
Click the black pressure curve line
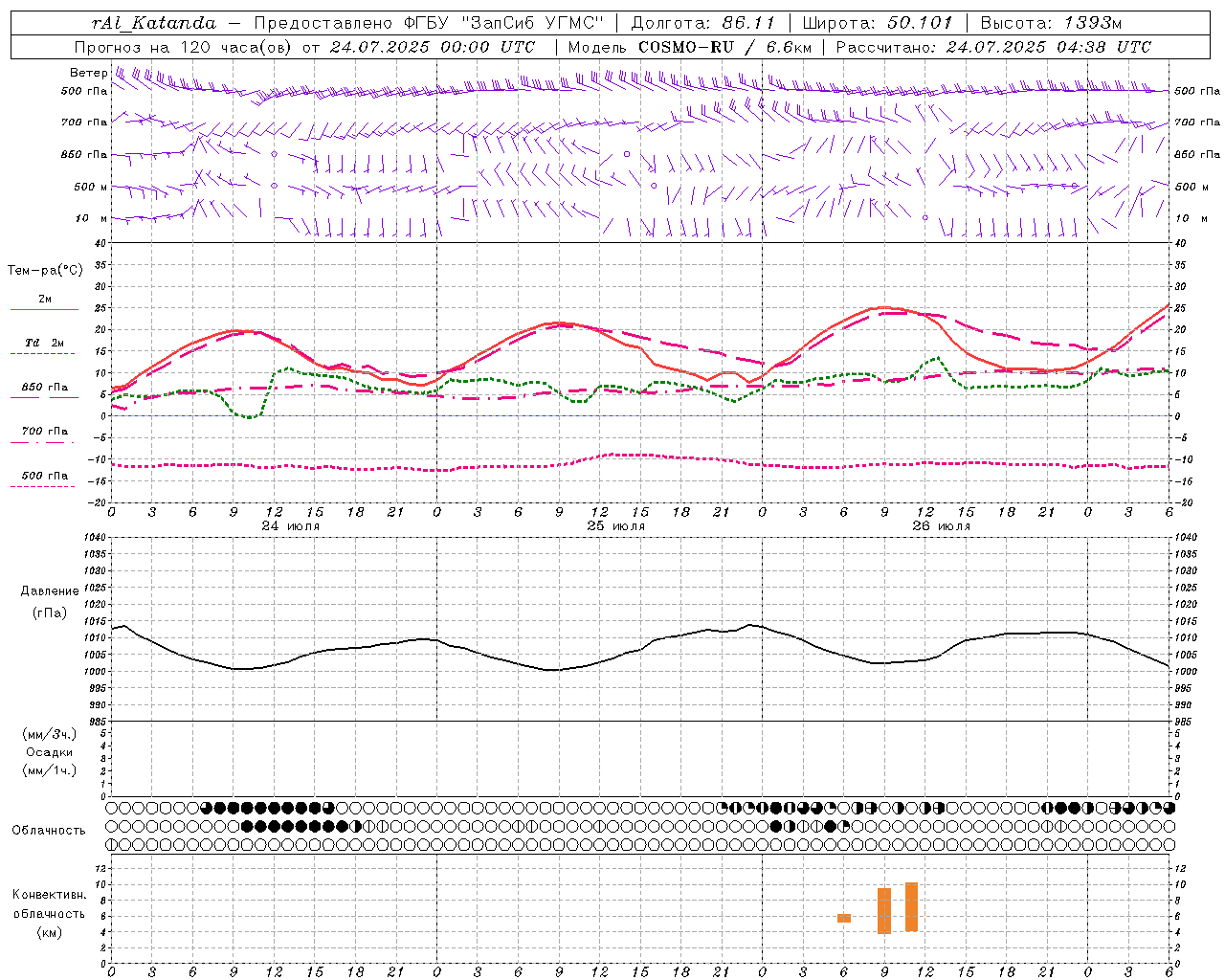pos(640,649)
